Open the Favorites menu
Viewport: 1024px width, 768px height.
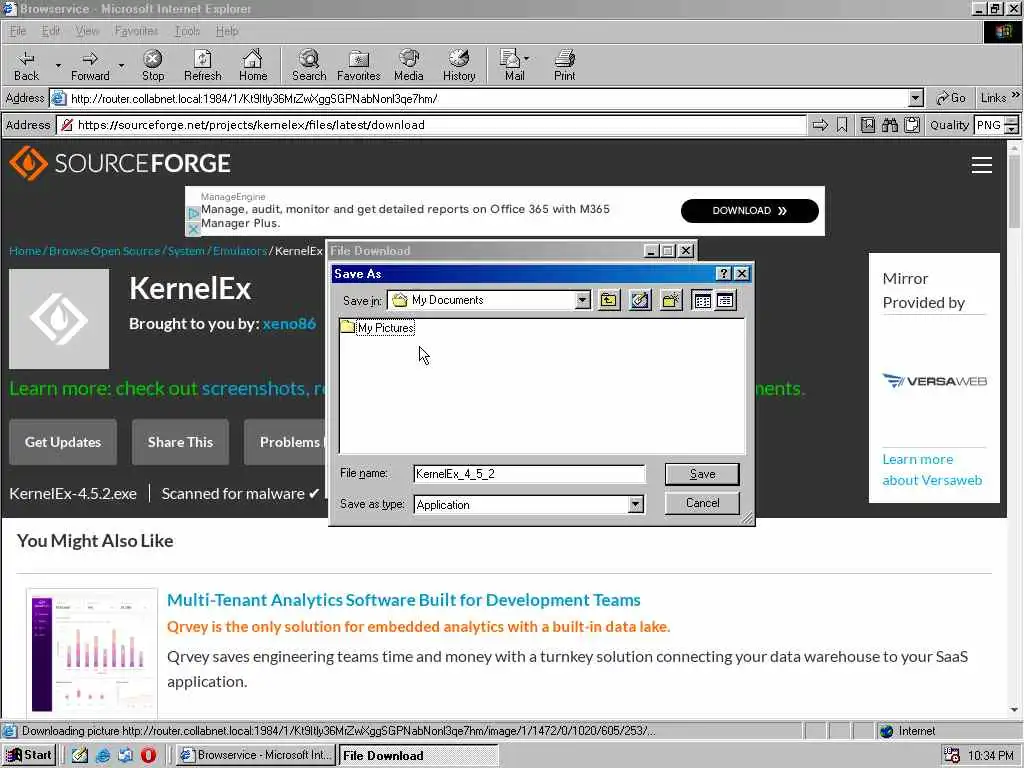tap(136, 31)
